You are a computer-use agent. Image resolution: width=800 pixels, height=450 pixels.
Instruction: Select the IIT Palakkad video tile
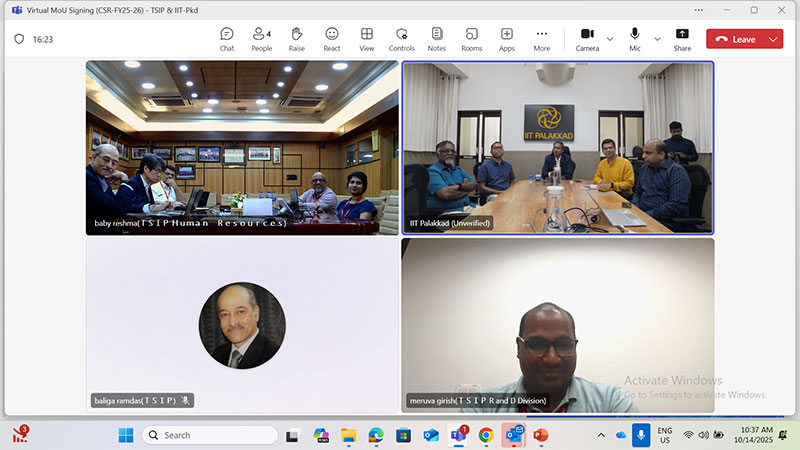tap(558, 148)
